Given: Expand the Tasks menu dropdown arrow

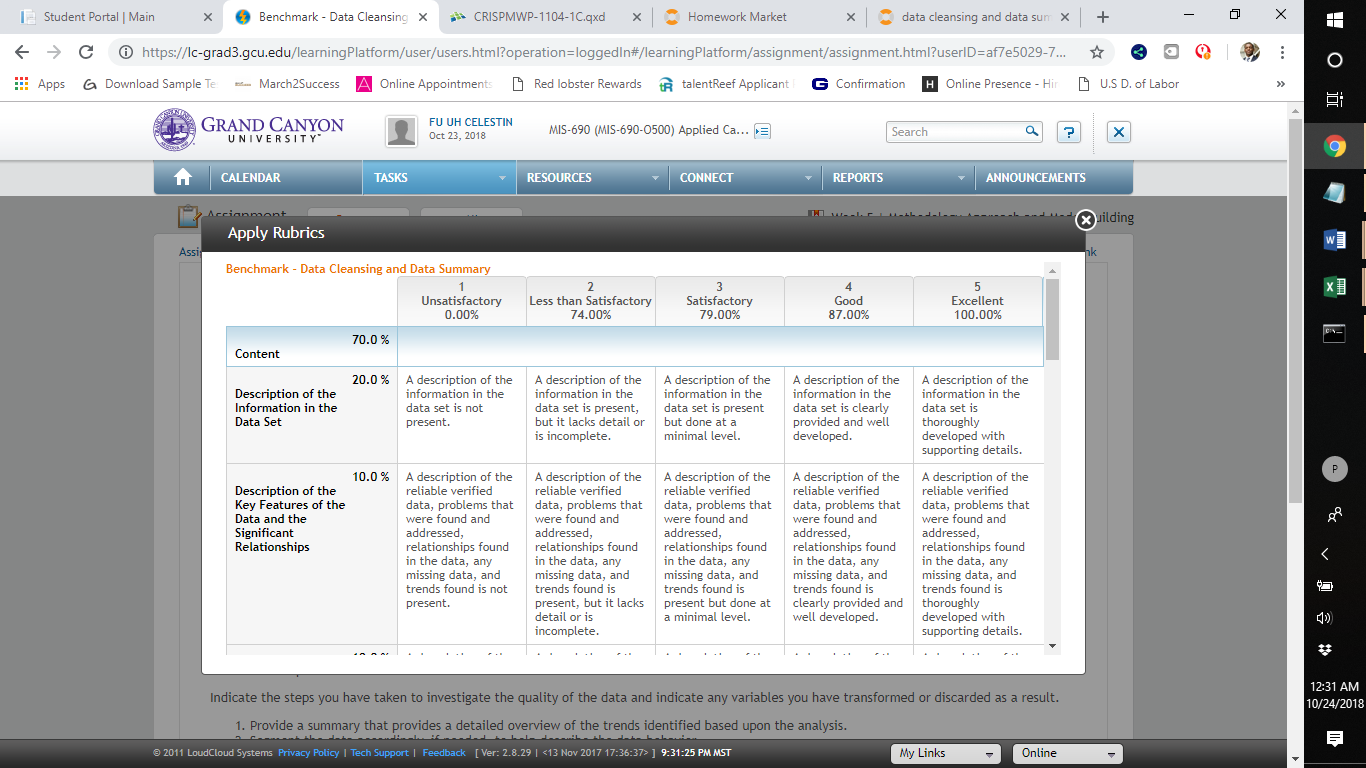Looking at the screenshot, I should click(502, 178).
